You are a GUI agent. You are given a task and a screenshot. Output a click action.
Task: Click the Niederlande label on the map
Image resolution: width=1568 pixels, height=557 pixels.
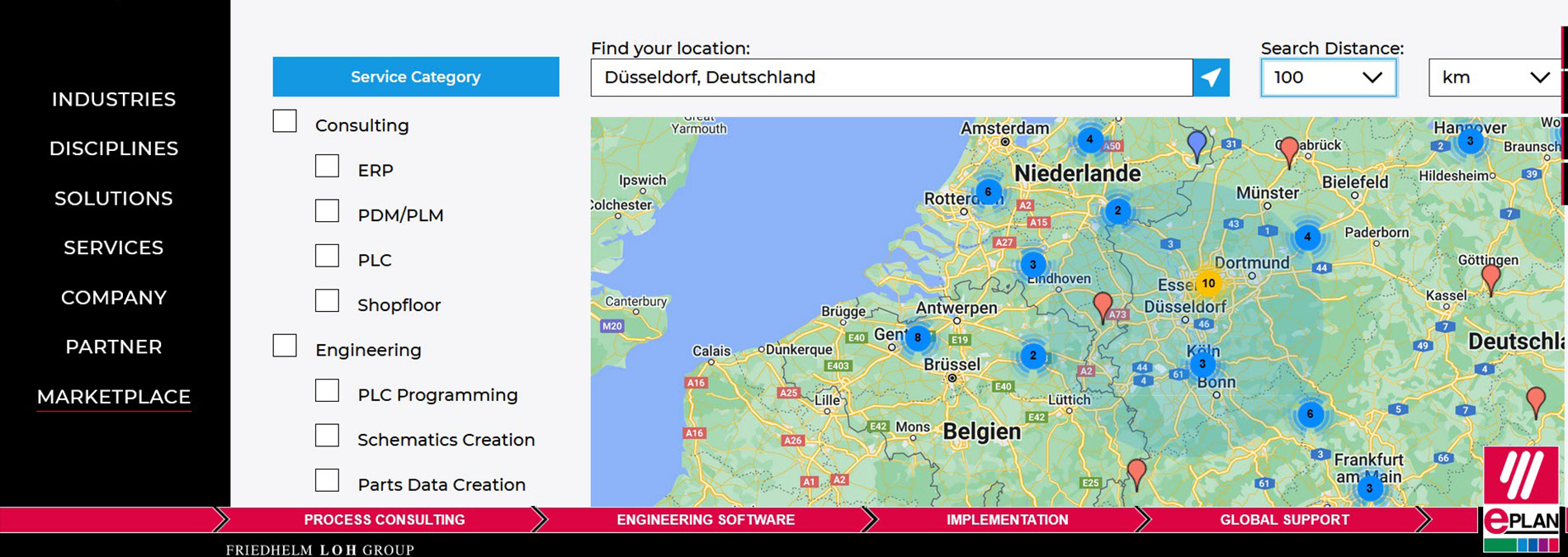pyautogui.click(x=1077, y=173)
